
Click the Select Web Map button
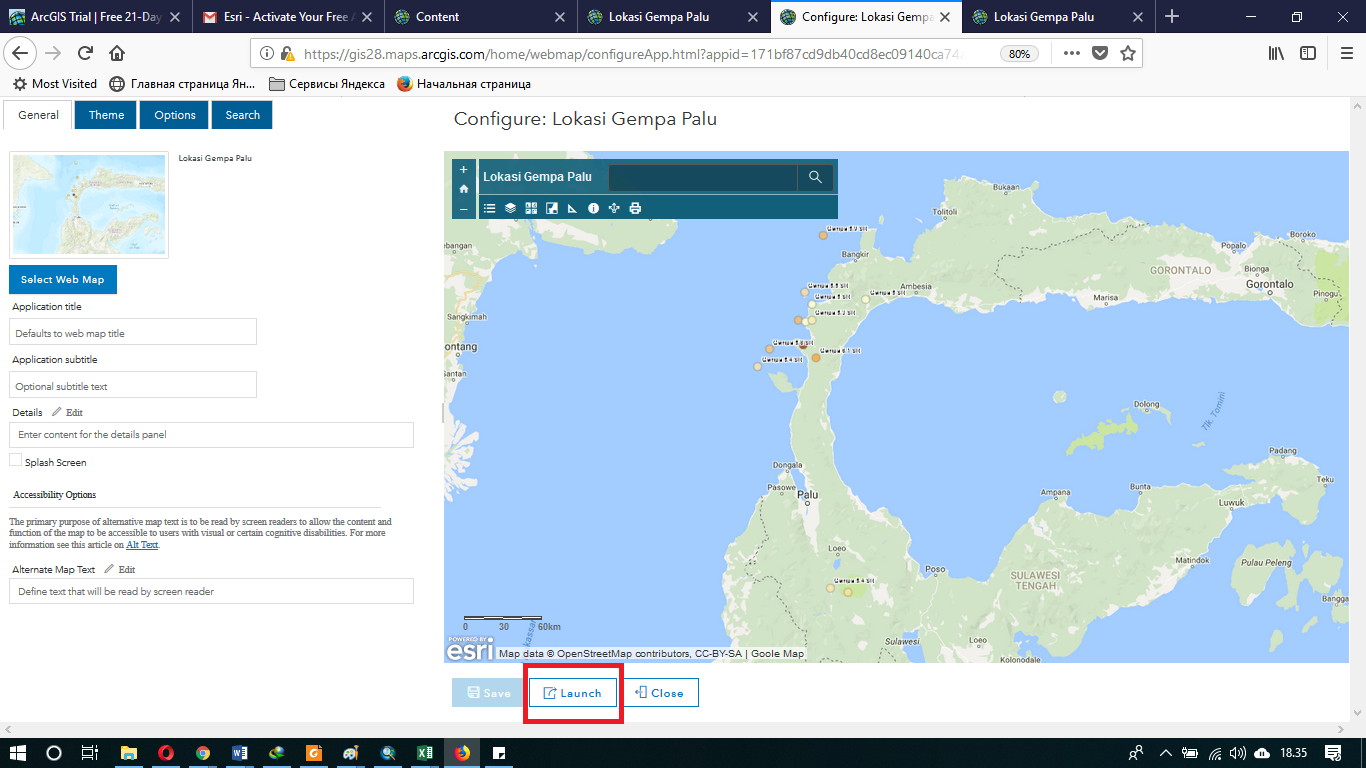point(63,279)
